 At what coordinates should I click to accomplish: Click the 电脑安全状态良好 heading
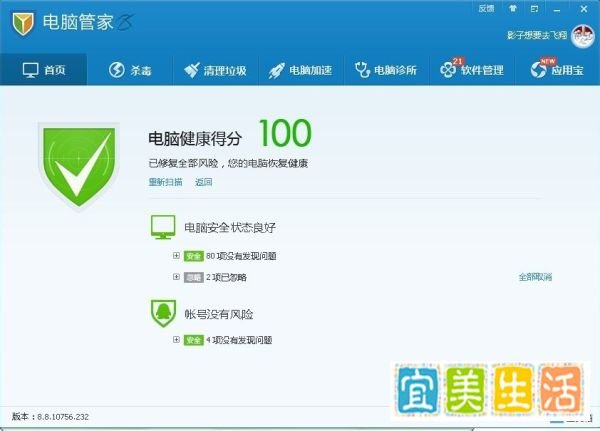[230, 228]
